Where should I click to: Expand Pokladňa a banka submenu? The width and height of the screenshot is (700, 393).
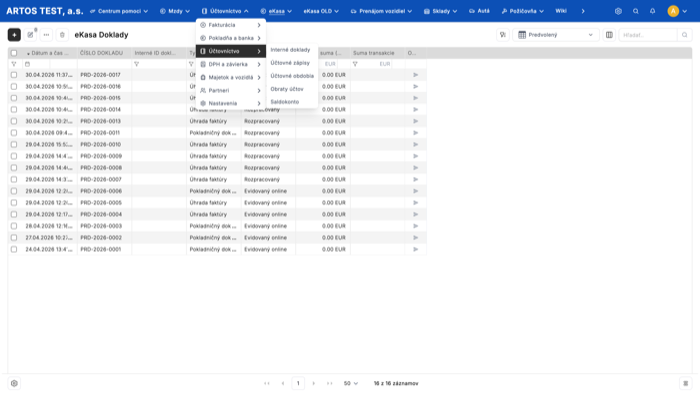point(231,38)
